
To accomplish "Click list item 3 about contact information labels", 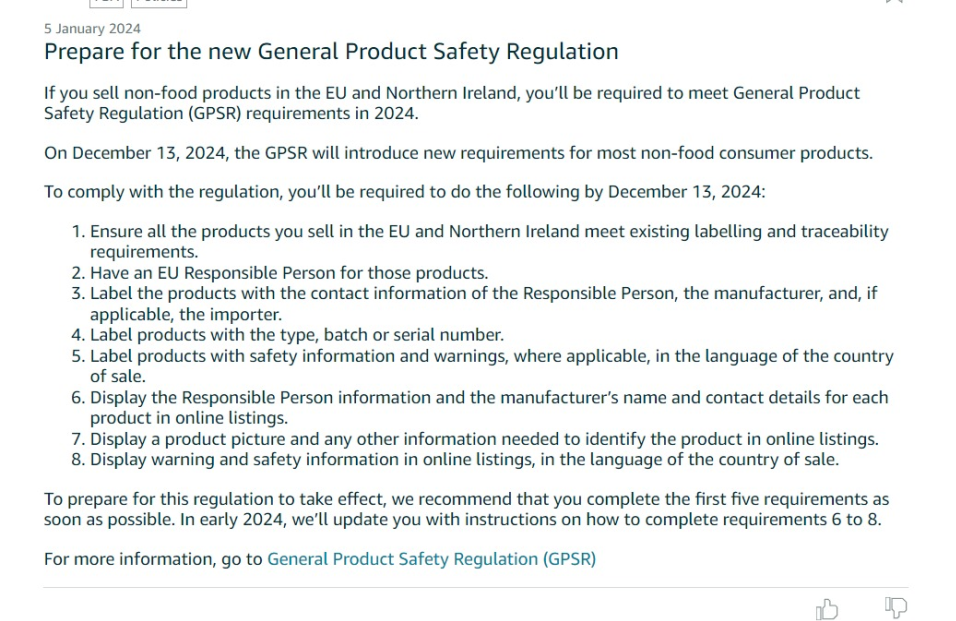I will point(474,303).
